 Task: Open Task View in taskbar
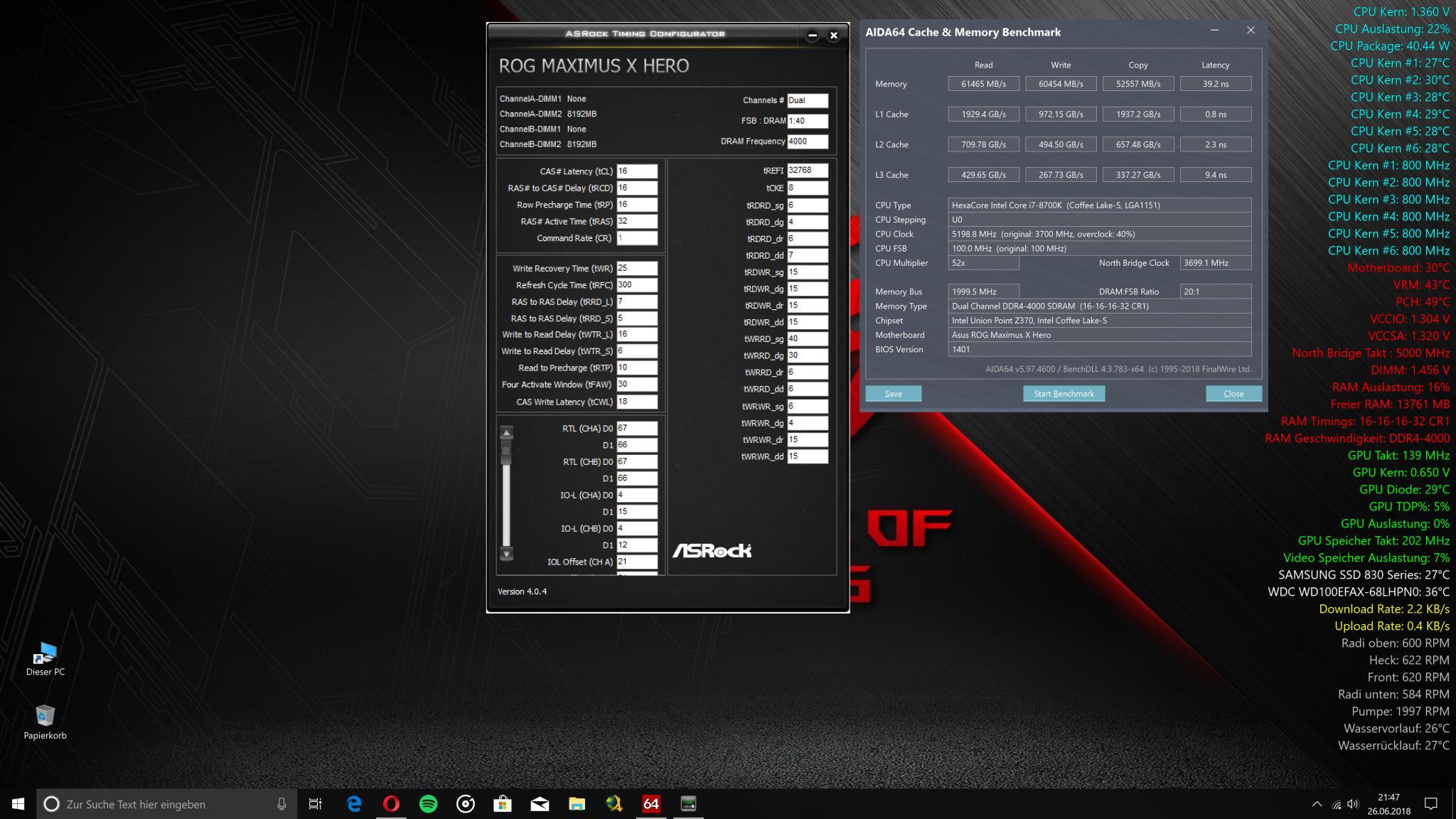pyautogui.click(x=315, y=804)
